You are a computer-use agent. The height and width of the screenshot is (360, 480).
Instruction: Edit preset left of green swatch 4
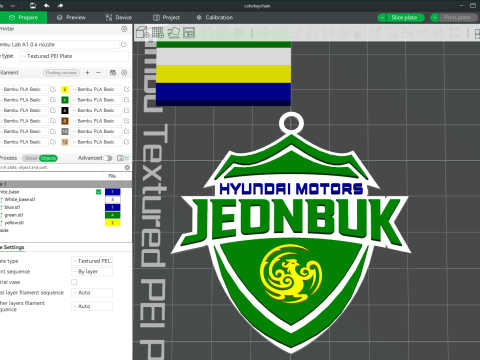click(53, 100)
